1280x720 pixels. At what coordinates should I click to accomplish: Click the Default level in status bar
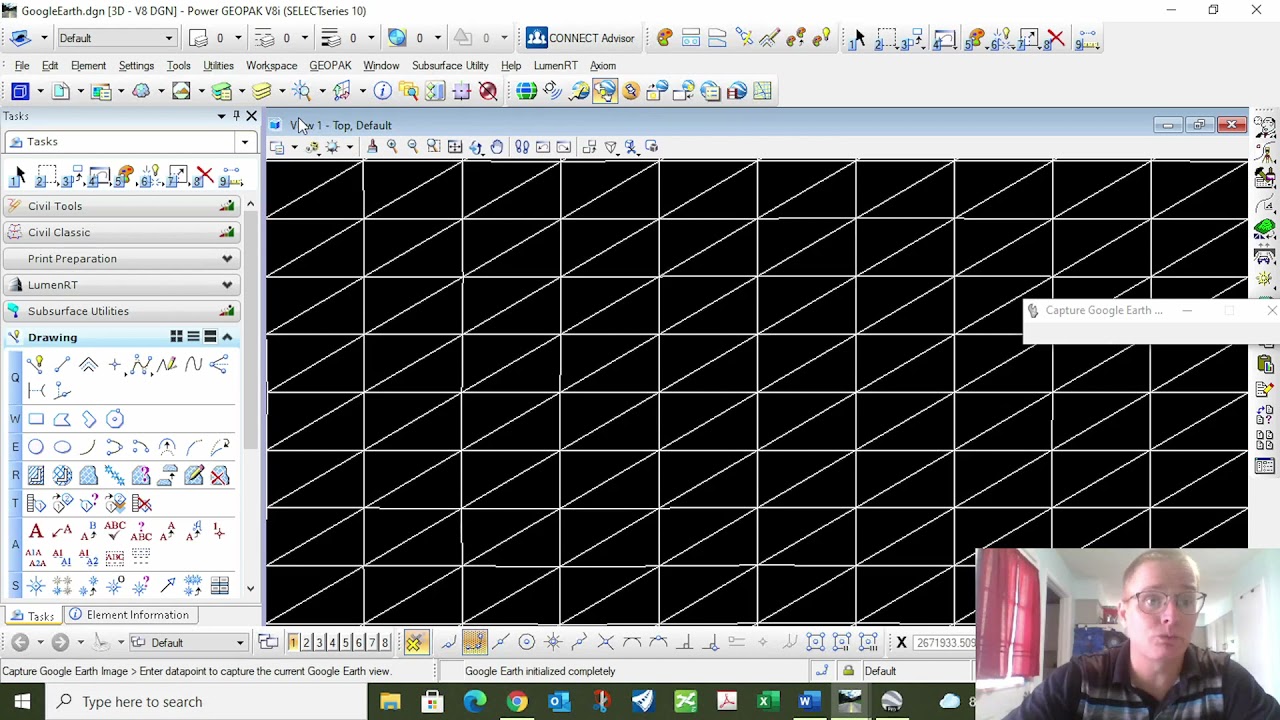(x=880, y=671)
